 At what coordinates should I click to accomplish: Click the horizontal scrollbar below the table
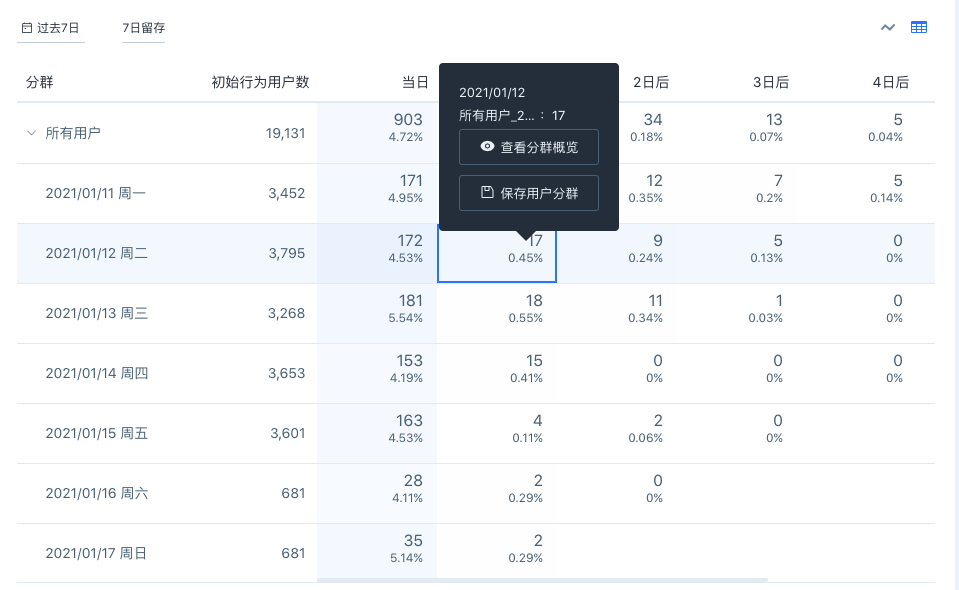542,580
